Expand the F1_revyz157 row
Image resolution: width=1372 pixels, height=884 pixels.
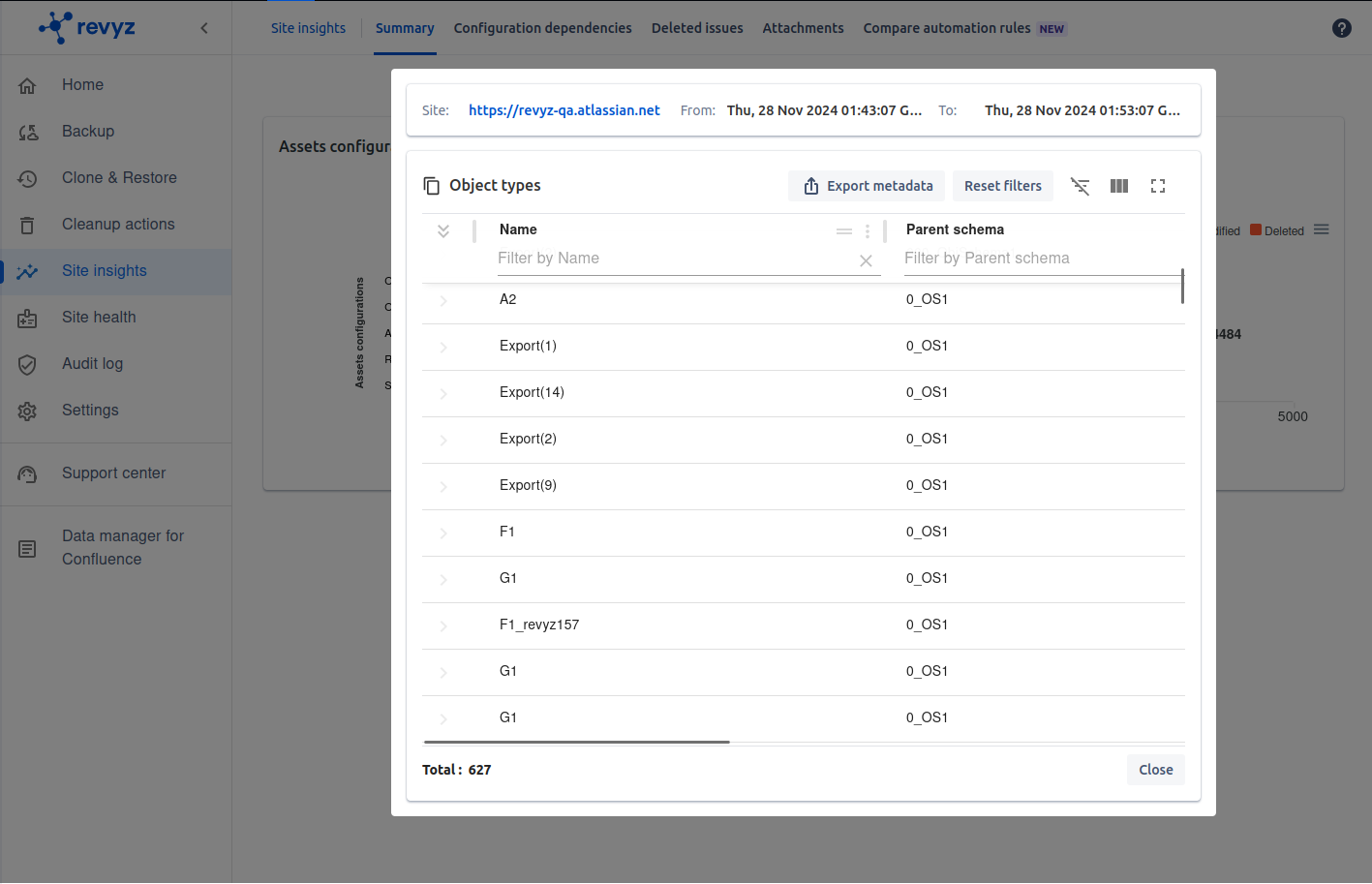click(443, 625)
